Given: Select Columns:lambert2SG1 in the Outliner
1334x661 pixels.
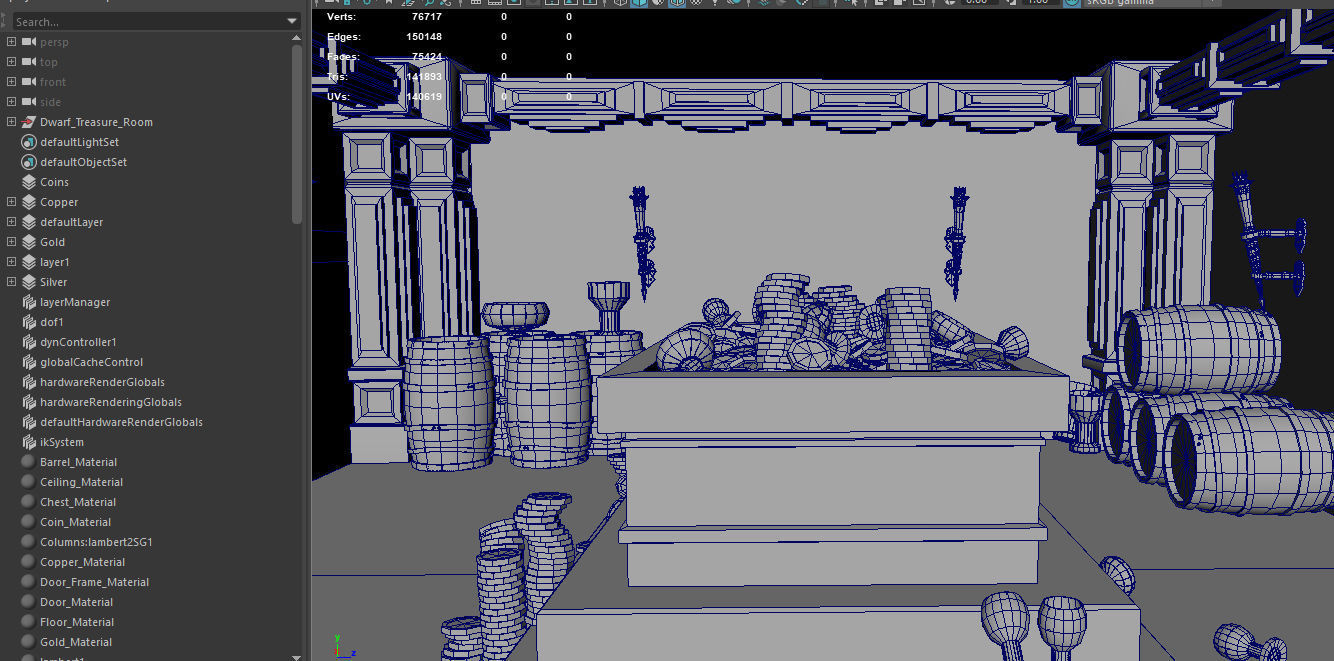Looking at the screenshot, I should pos(96,542).
